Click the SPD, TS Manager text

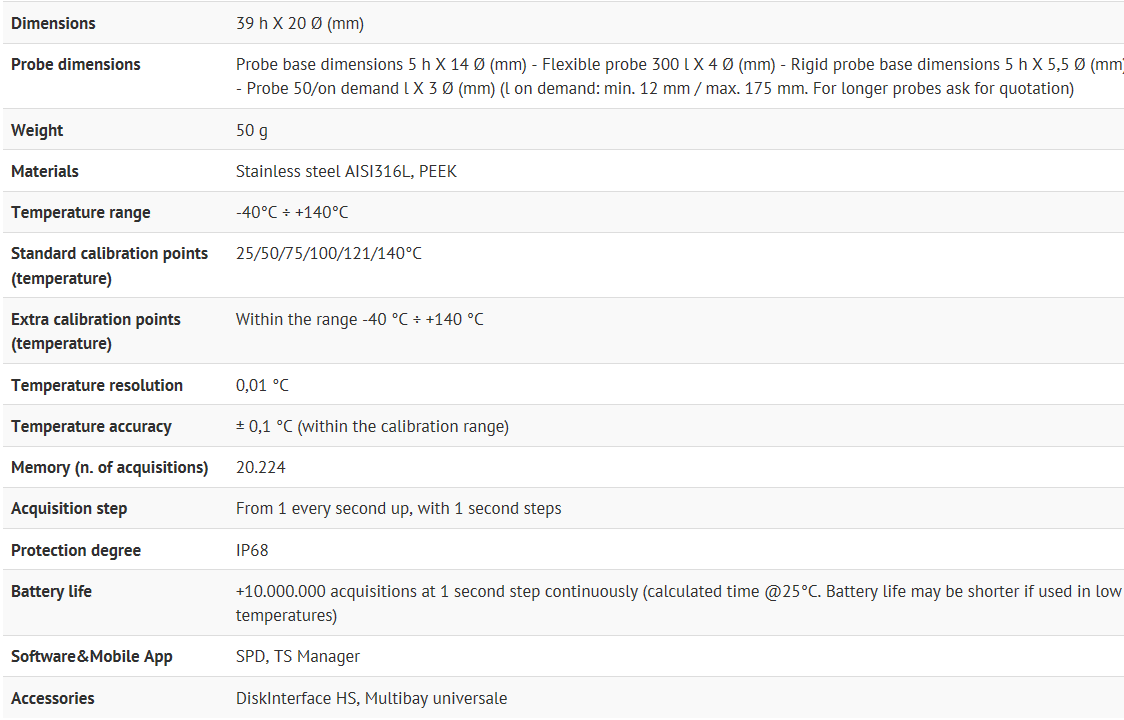click(298, 656)
